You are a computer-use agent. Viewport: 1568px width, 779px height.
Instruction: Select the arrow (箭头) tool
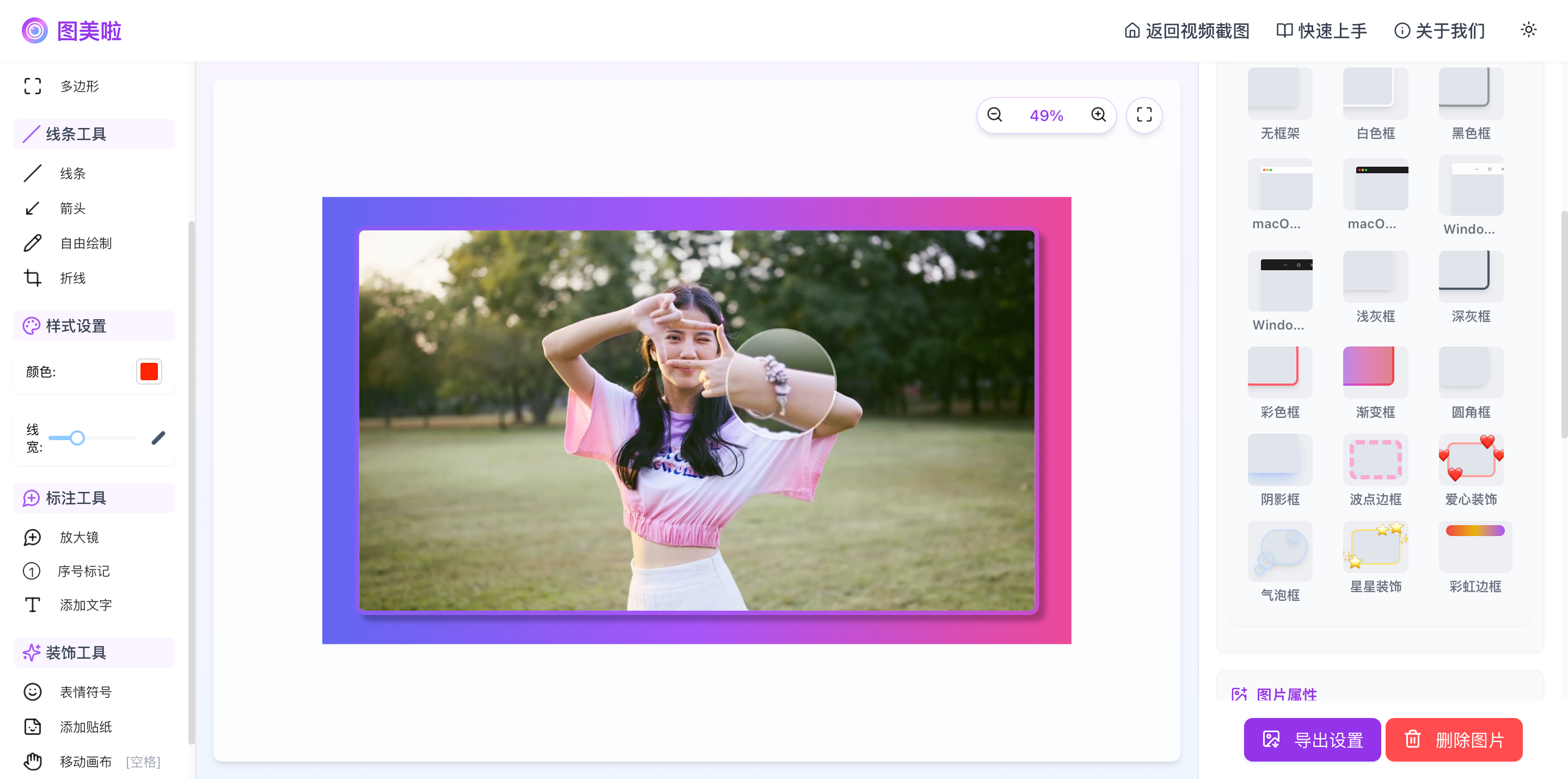click(x=72, y=208)
